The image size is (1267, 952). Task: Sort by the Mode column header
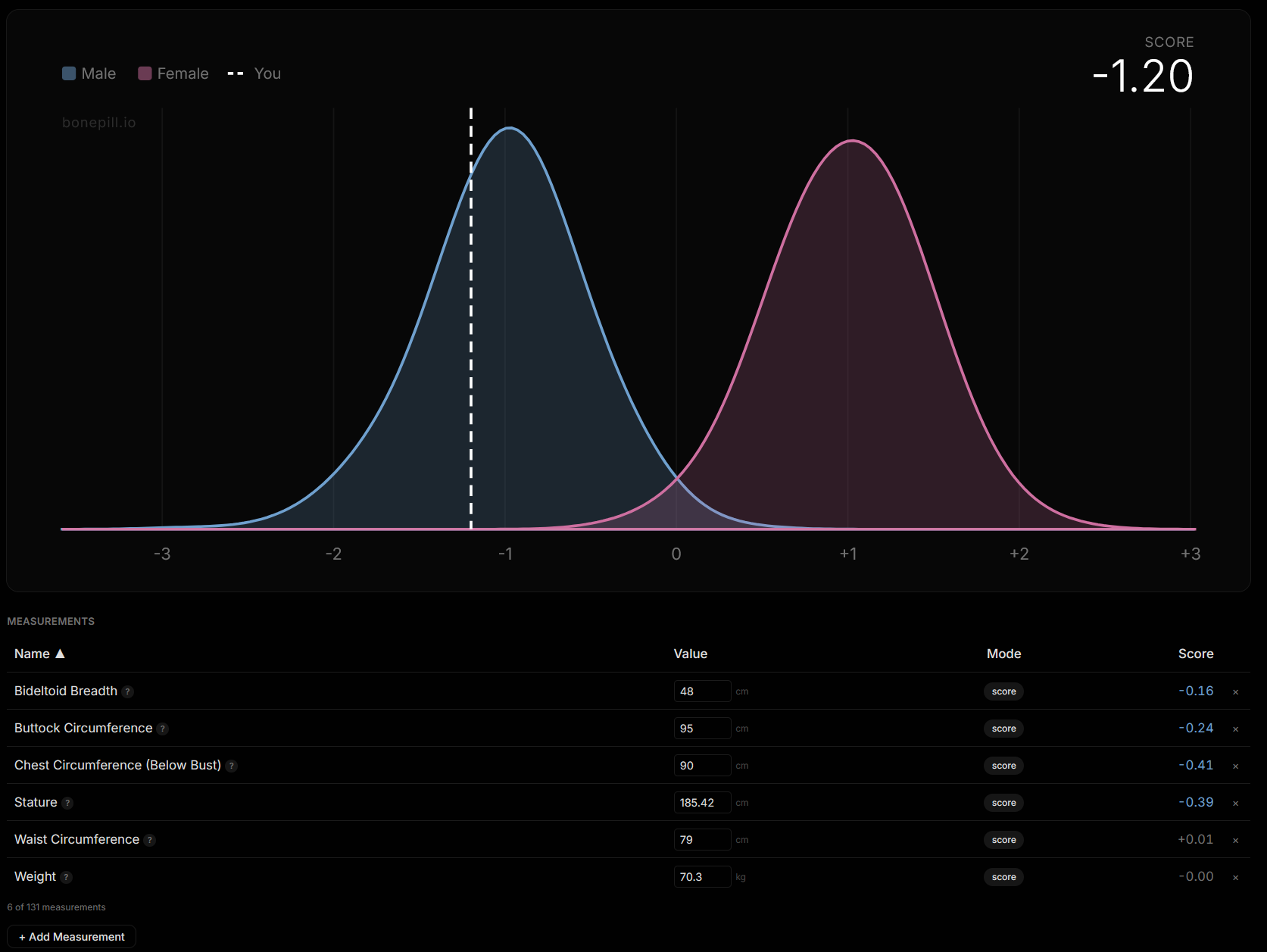(x=1003, y=654)
